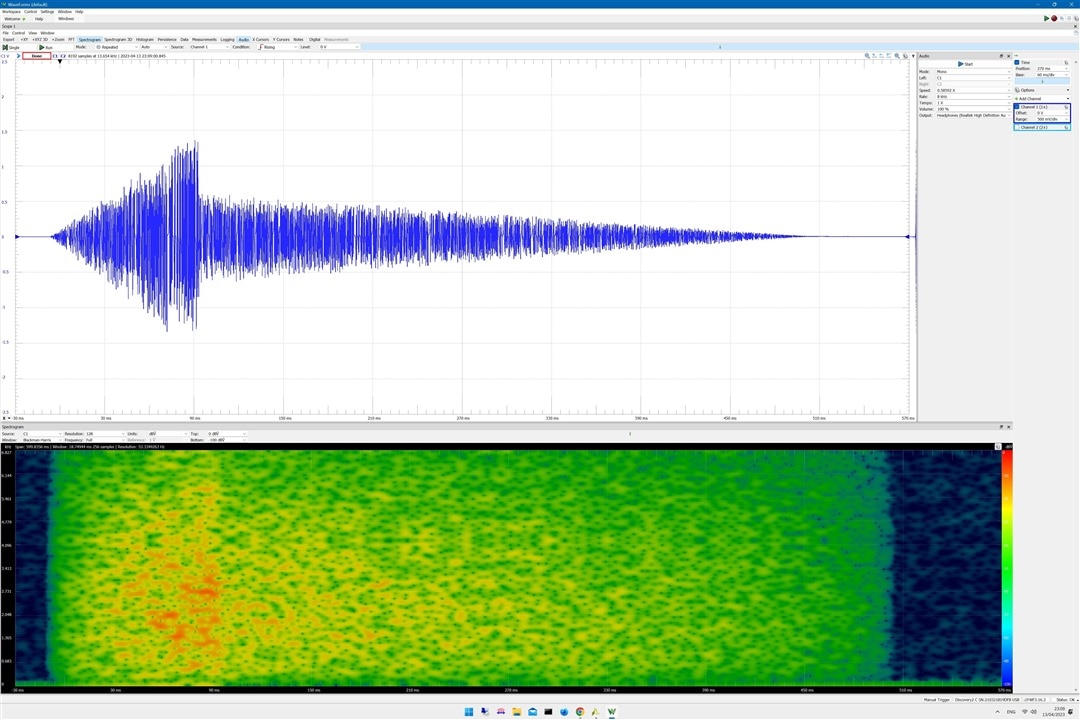This screenshot has width=1080, height=720.
Task: Open the Notes view
Action: [298, 40]
